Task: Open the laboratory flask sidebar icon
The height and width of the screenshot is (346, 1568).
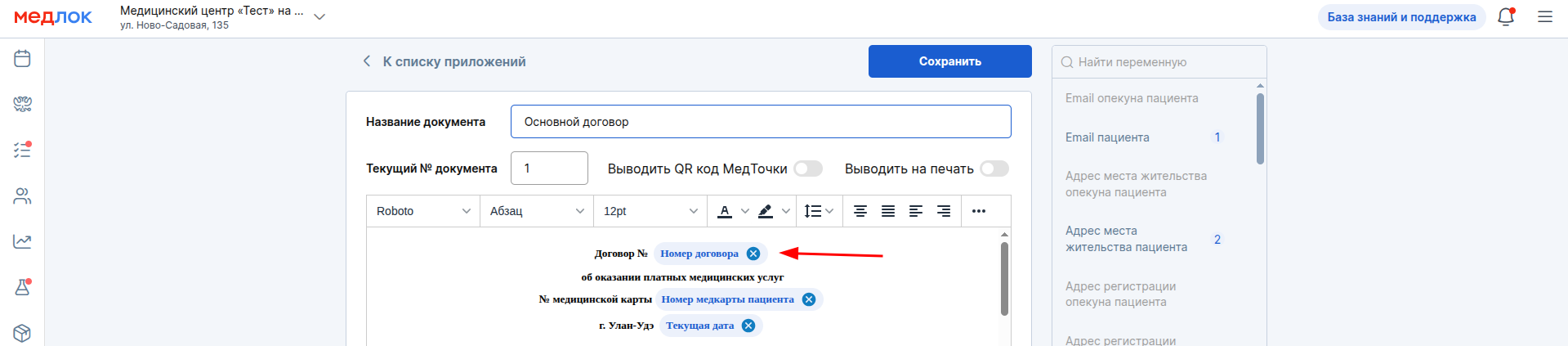Action: click(22, 287)
